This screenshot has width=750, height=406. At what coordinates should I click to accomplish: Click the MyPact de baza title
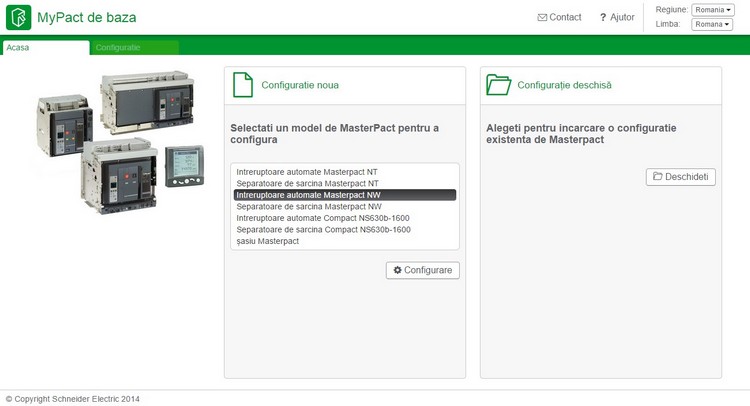[x=87, y=18]
